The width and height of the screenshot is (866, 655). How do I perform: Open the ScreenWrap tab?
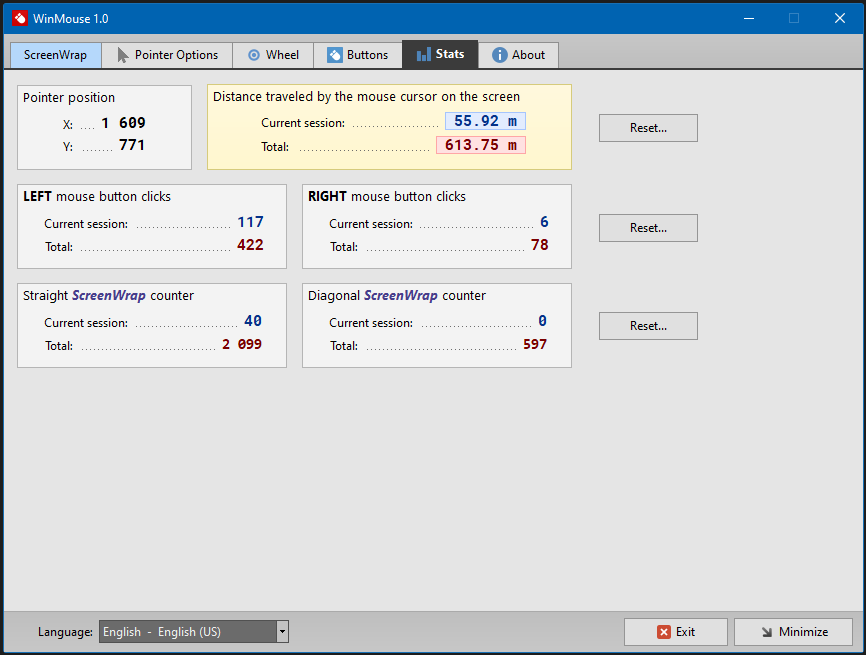click(56, 55)
